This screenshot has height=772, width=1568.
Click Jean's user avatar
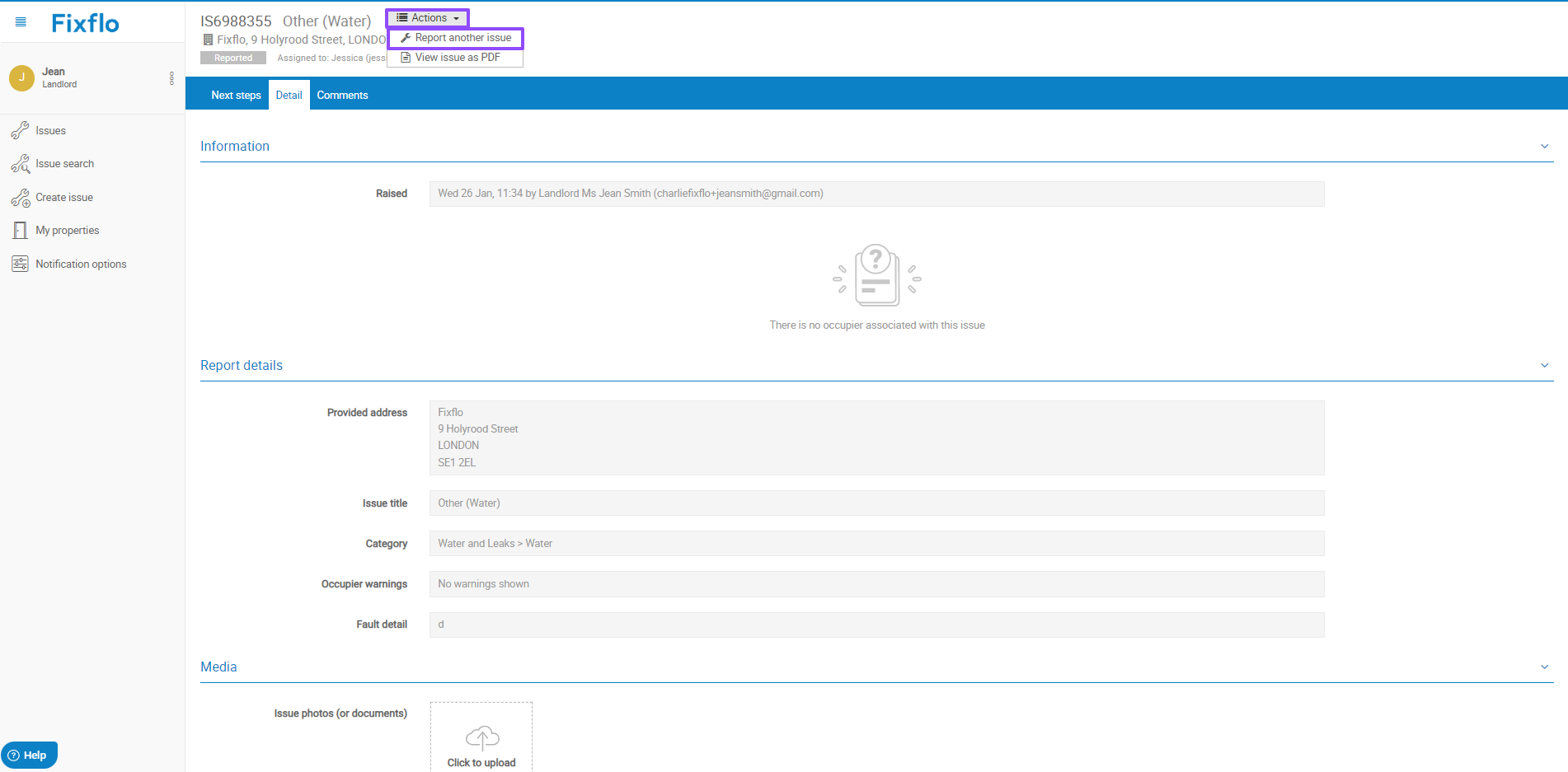21,77
